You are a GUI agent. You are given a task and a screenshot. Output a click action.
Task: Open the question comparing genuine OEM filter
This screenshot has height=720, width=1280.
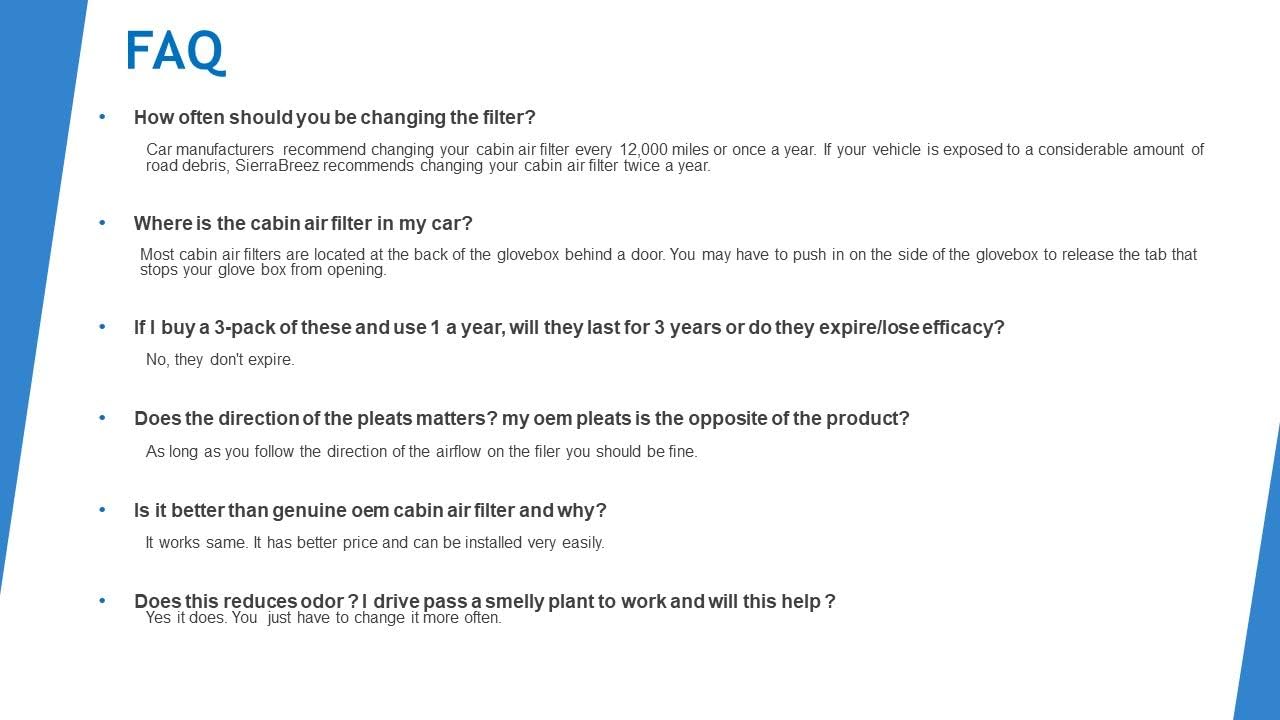[x=370, y=511]
